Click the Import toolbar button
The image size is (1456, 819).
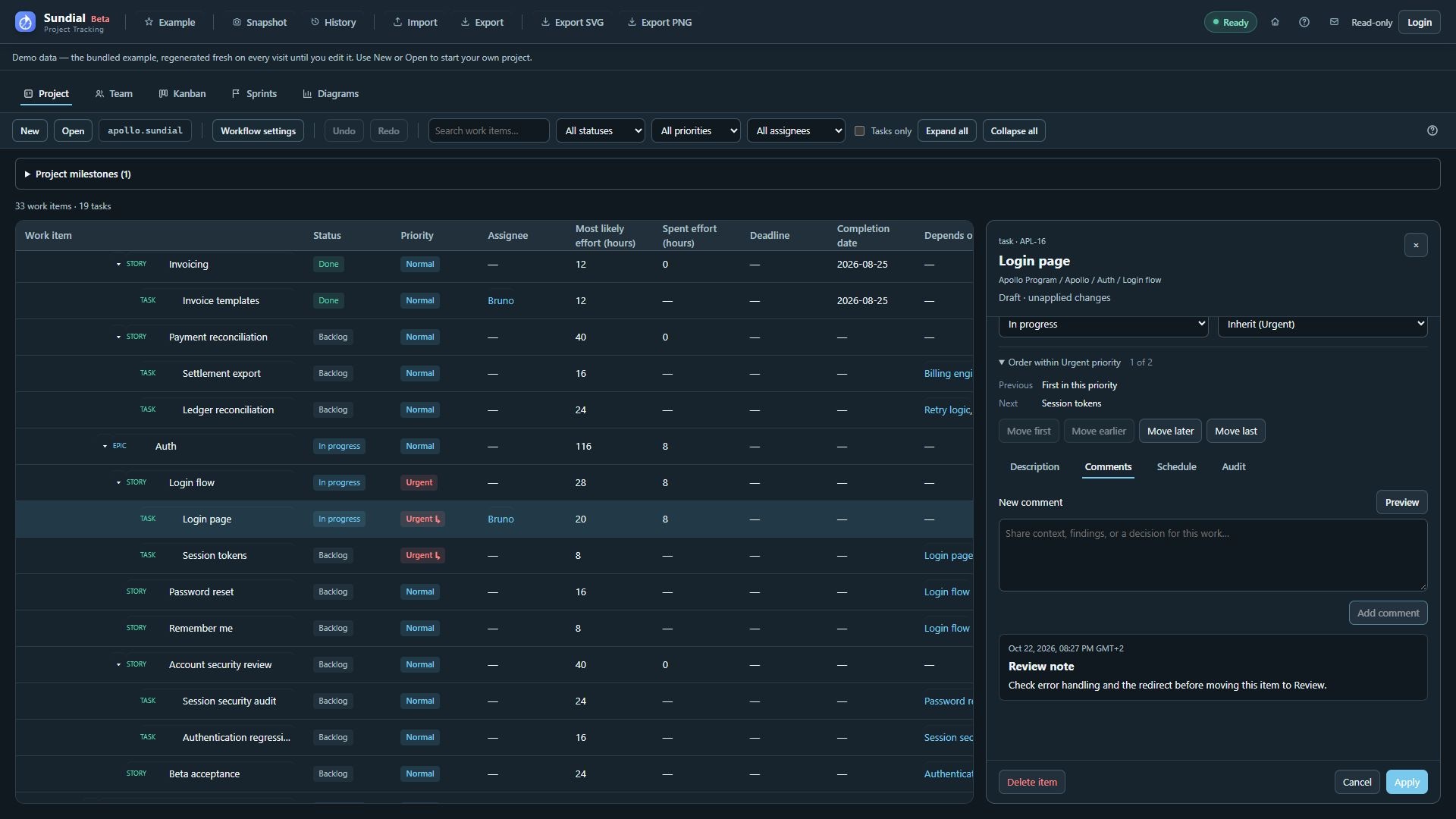415,22
